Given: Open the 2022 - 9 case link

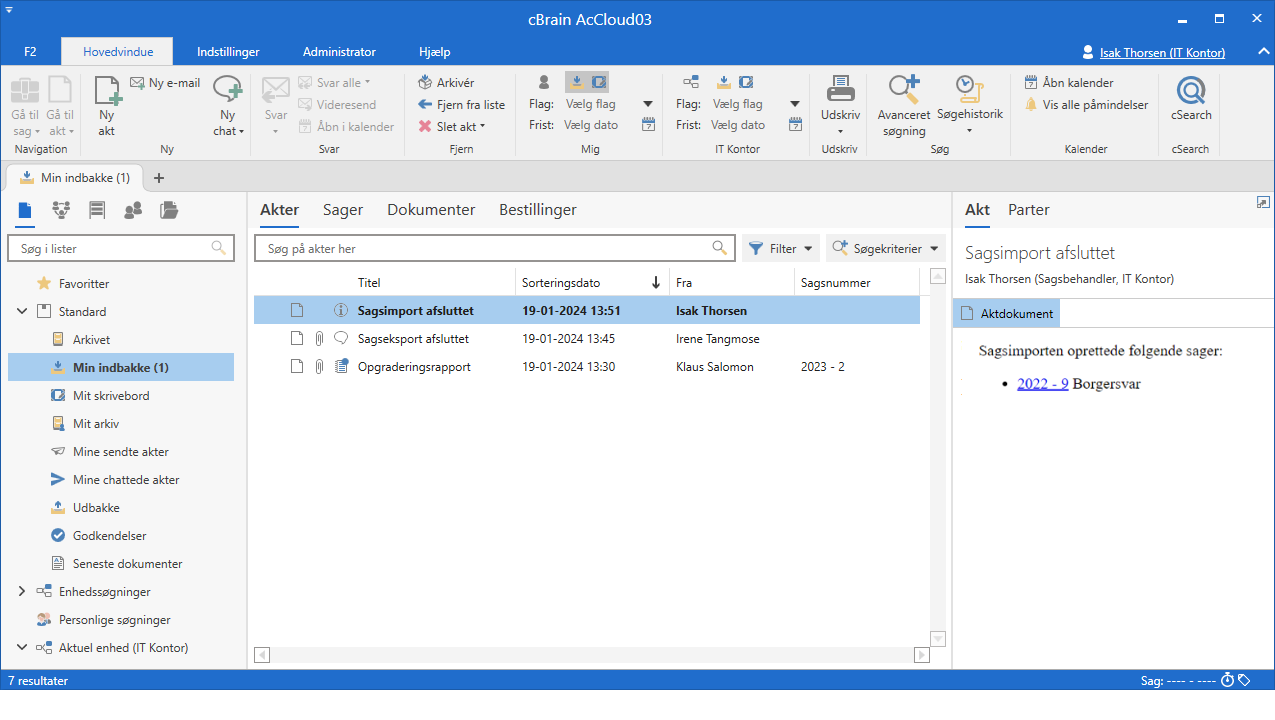Looking at the screenshot, I should click(1042, 384).
